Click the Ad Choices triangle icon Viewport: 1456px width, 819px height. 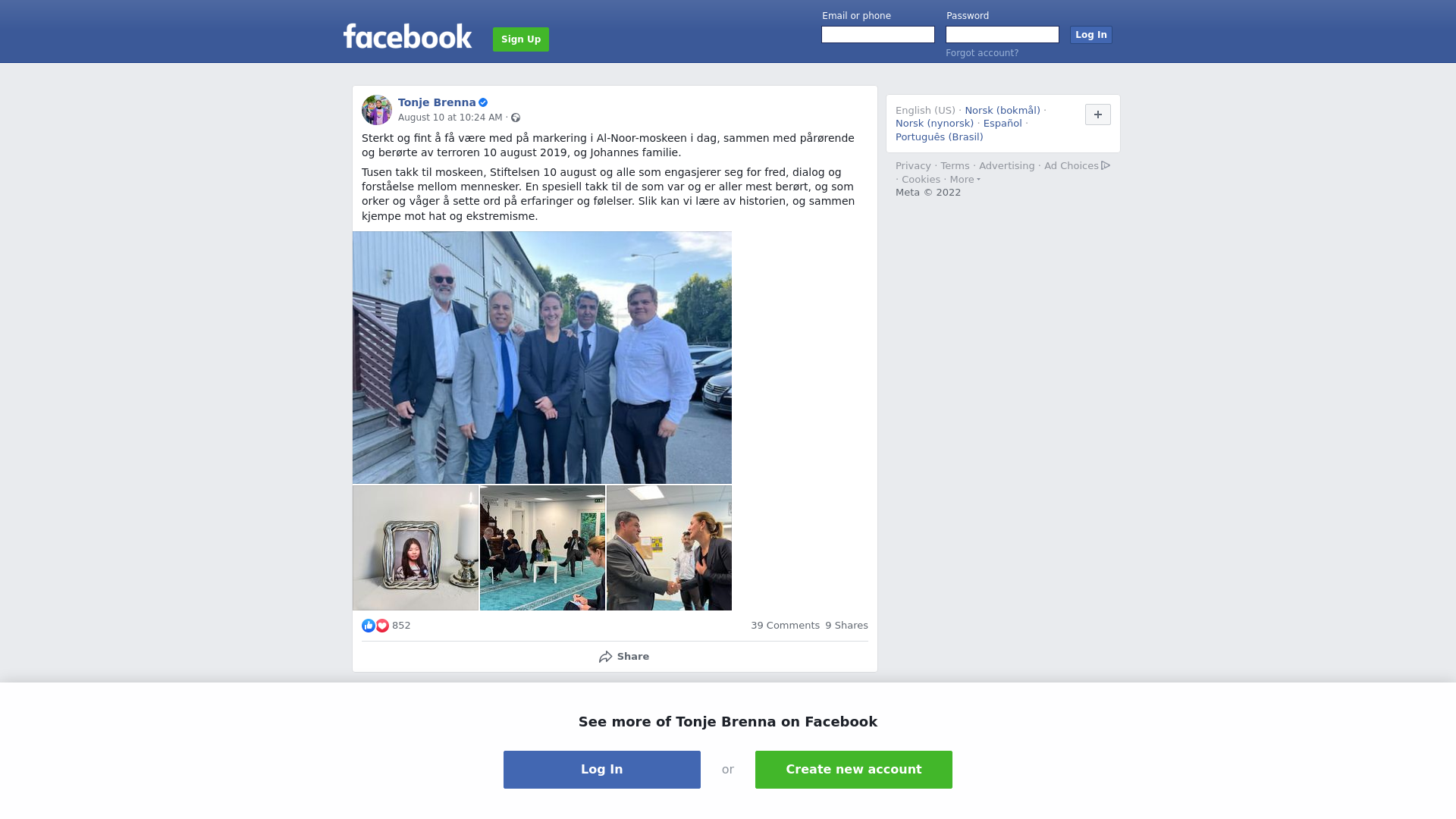(1106, 165)
